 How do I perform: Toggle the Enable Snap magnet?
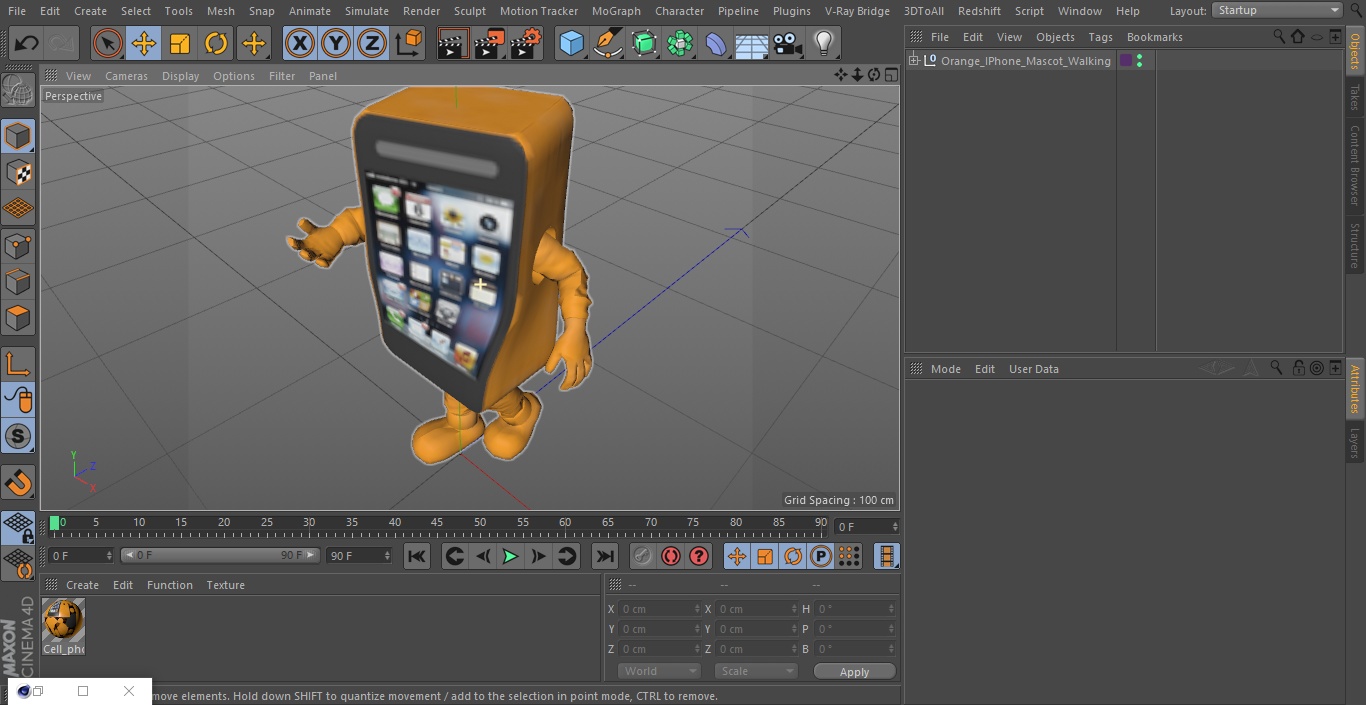(x=18, y=483)
